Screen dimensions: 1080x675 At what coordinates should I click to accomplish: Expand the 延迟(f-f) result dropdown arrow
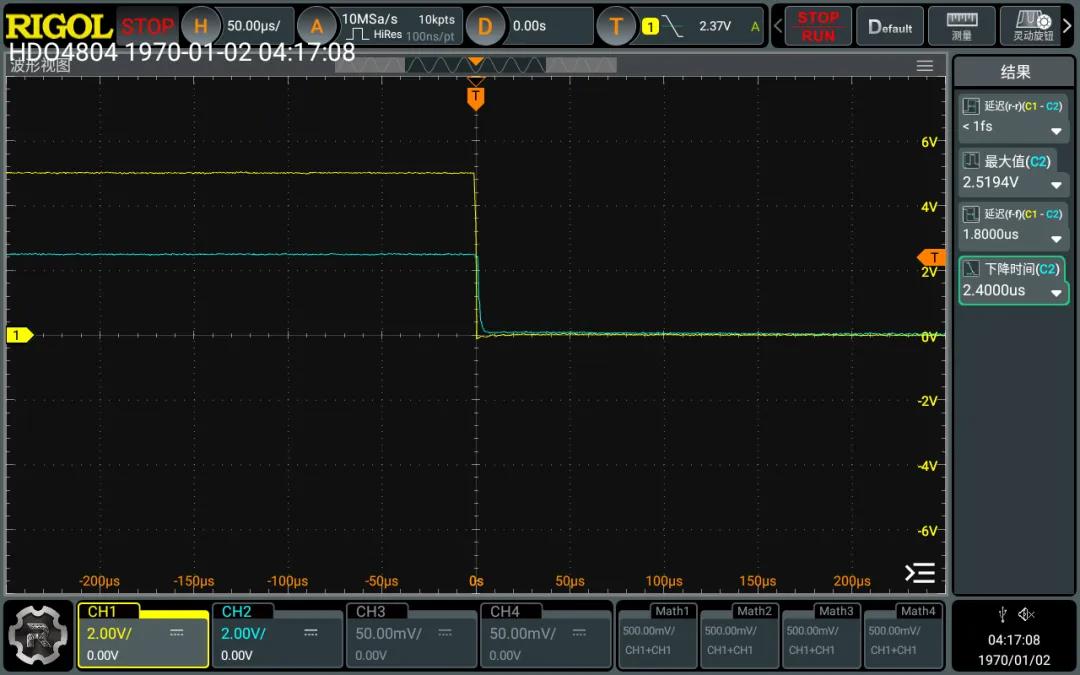point(1056,239)
